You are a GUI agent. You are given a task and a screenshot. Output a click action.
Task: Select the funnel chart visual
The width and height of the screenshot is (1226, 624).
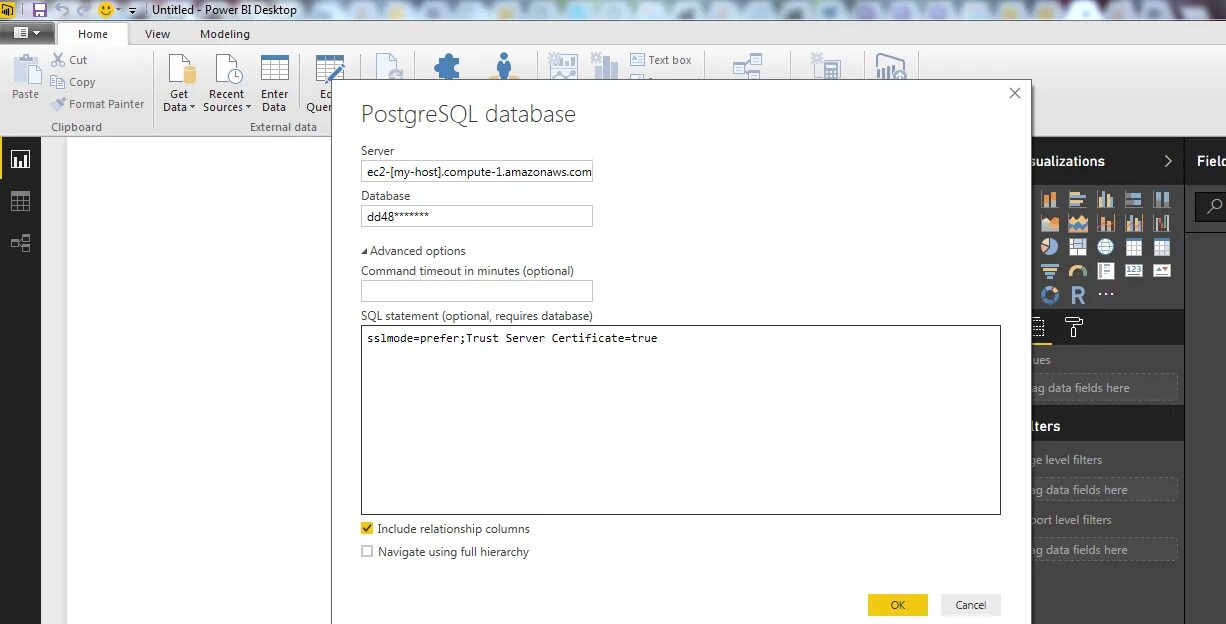(1050, 271)
